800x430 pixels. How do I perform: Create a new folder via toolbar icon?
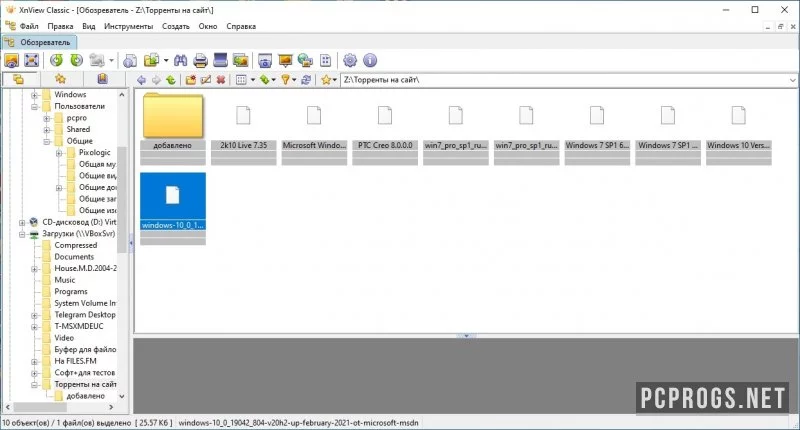tap(191, 80)
